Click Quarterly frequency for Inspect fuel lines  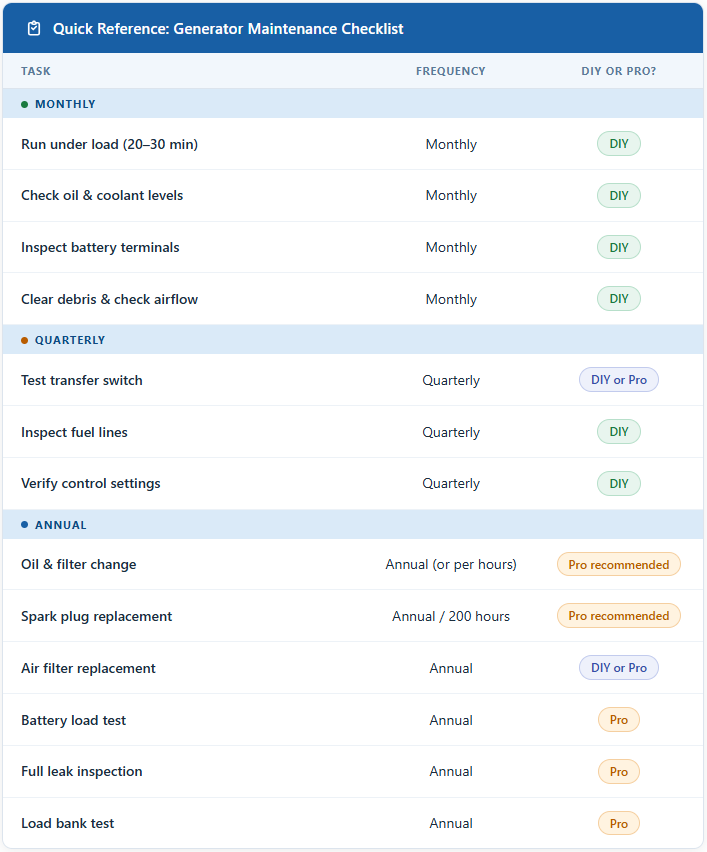(451, 433)
